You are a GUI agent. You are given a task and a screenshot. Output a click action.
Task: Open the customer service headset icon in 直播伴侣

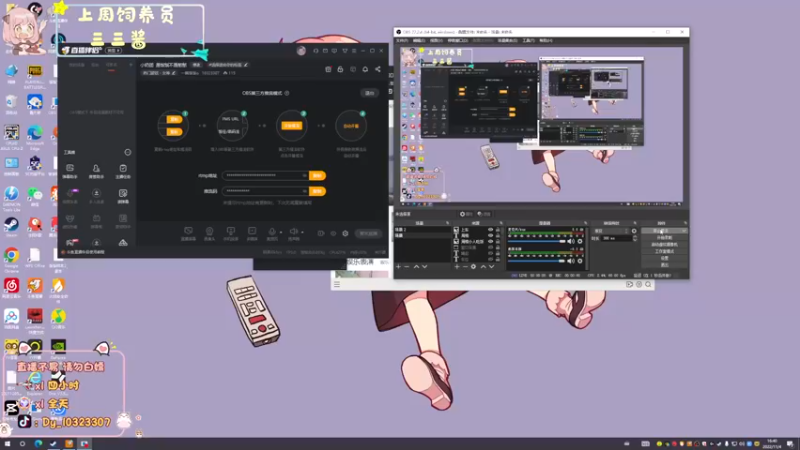click(316, 51)
